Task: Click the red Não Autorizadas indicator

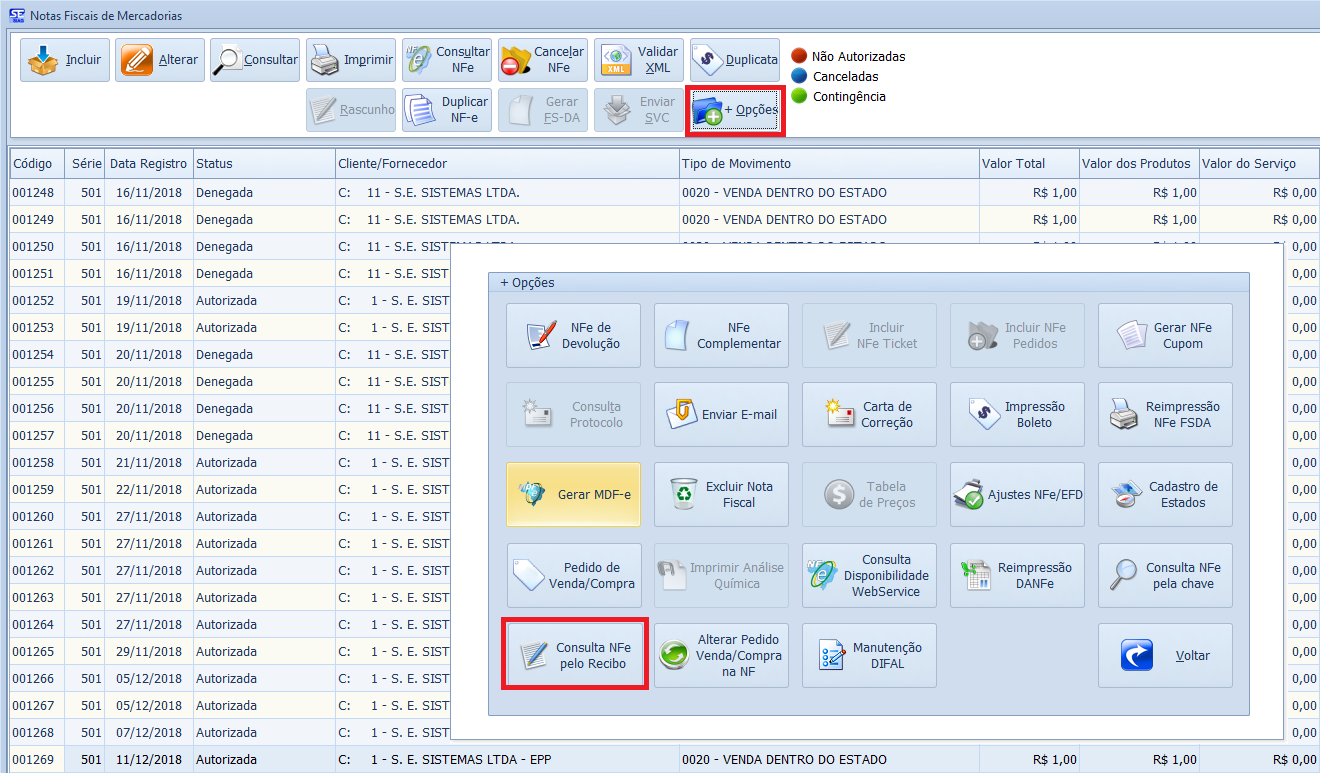Action: coord(799,56)
